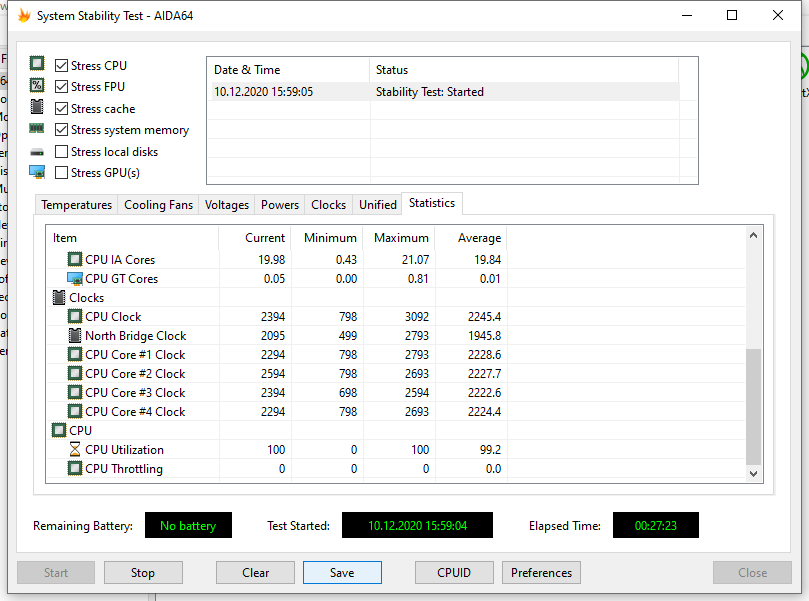This screenshot has height=601, width=809.
Task: Switch to the Temperatures tab
Action: coord(76,205)
